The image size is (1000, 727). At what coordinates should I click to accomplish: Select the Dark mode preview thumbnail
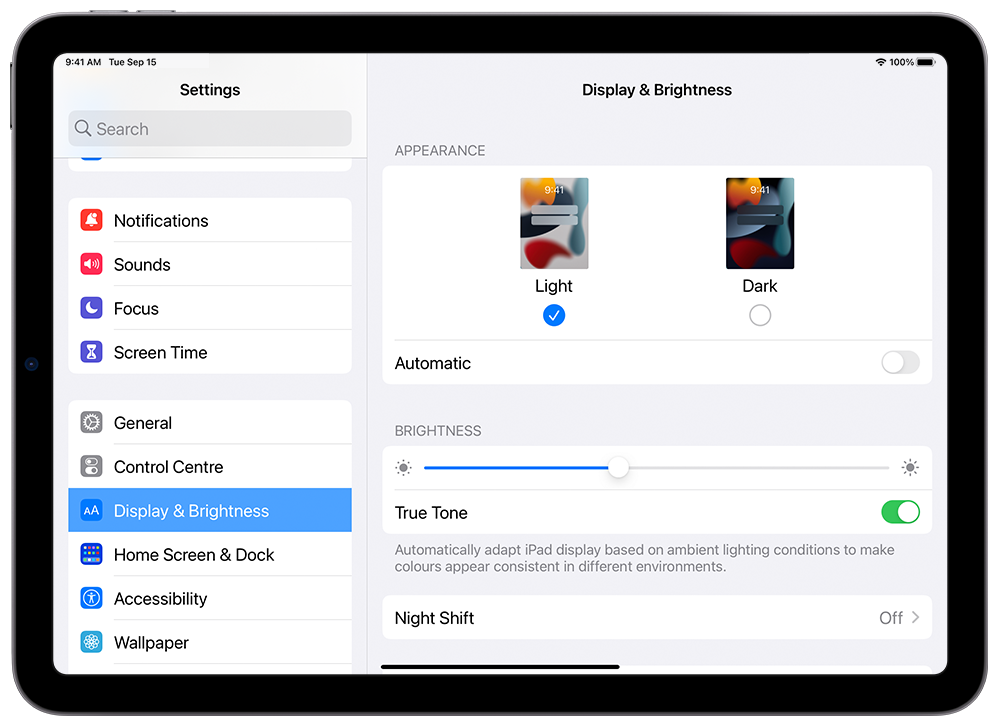click(x=760, y=223)
